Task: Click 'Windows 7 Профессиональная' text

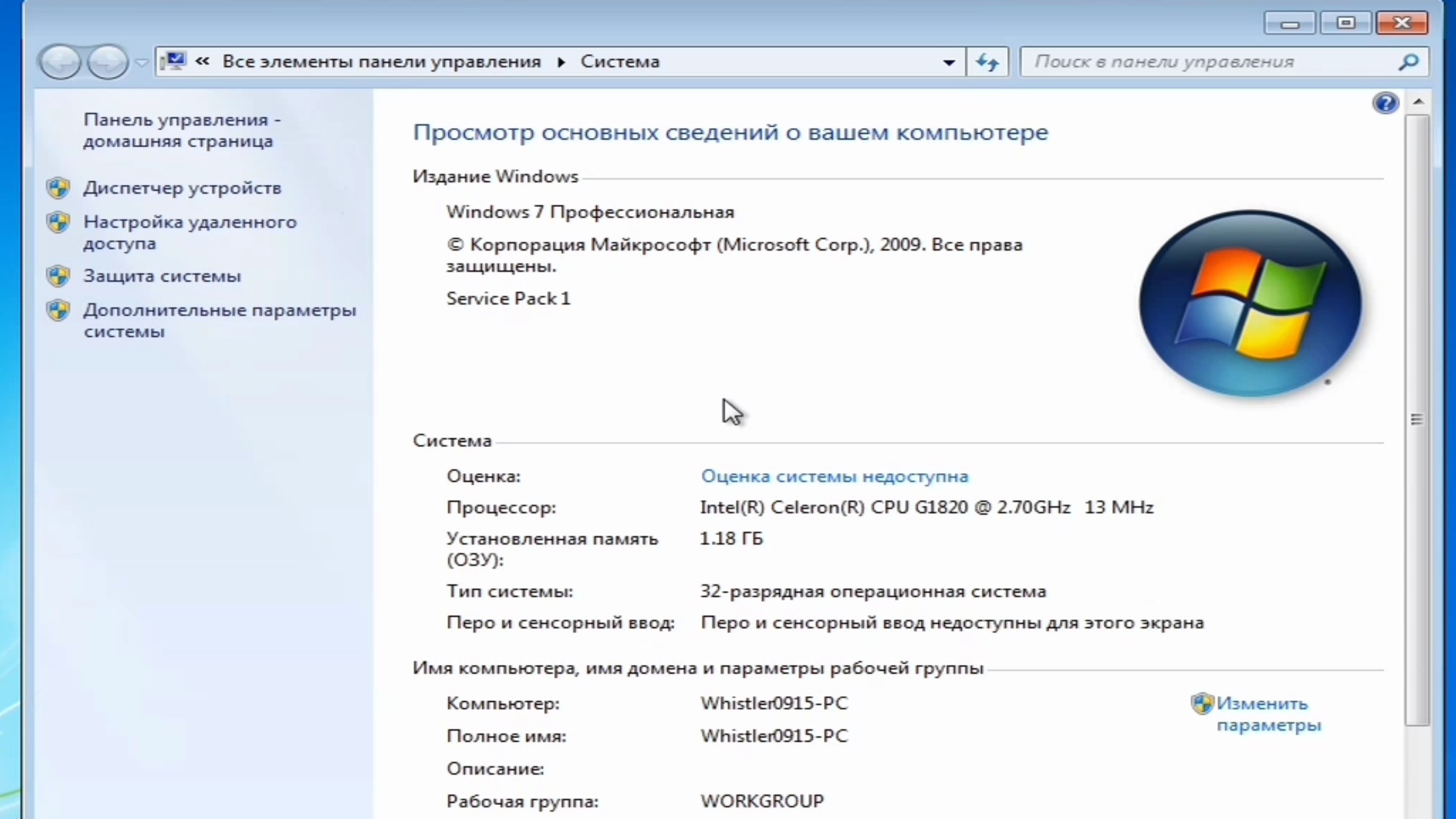Action: click(x=590, y=212)
